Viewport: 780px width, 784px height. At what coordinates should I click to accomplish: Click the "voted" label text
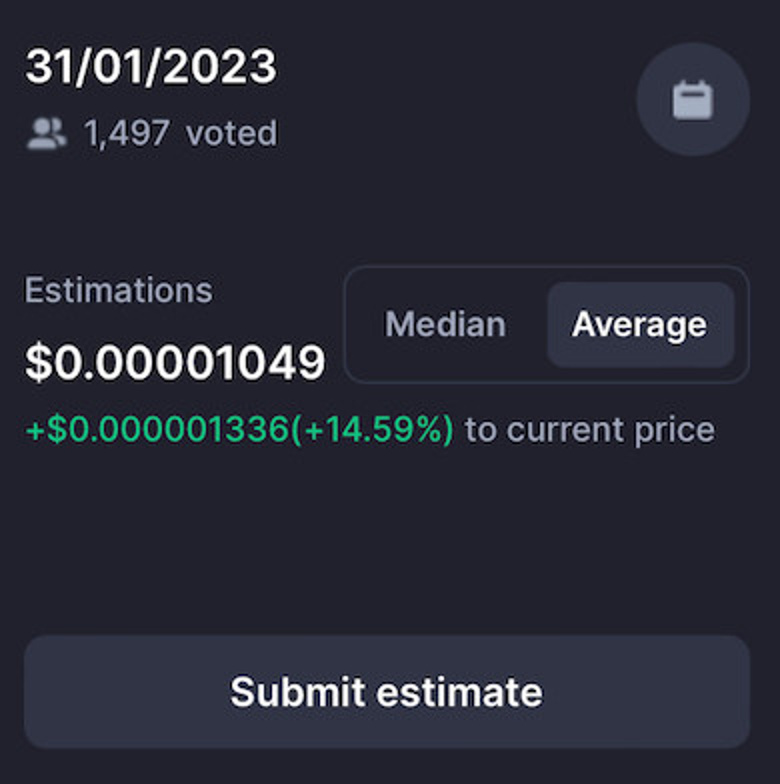click(231, 133)
